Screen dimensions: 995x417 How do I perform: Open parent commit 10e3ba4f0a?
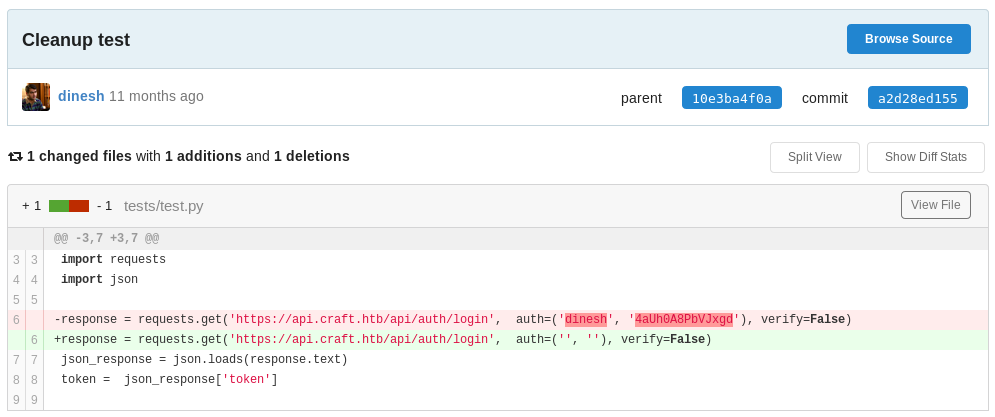tap(732, 98)
